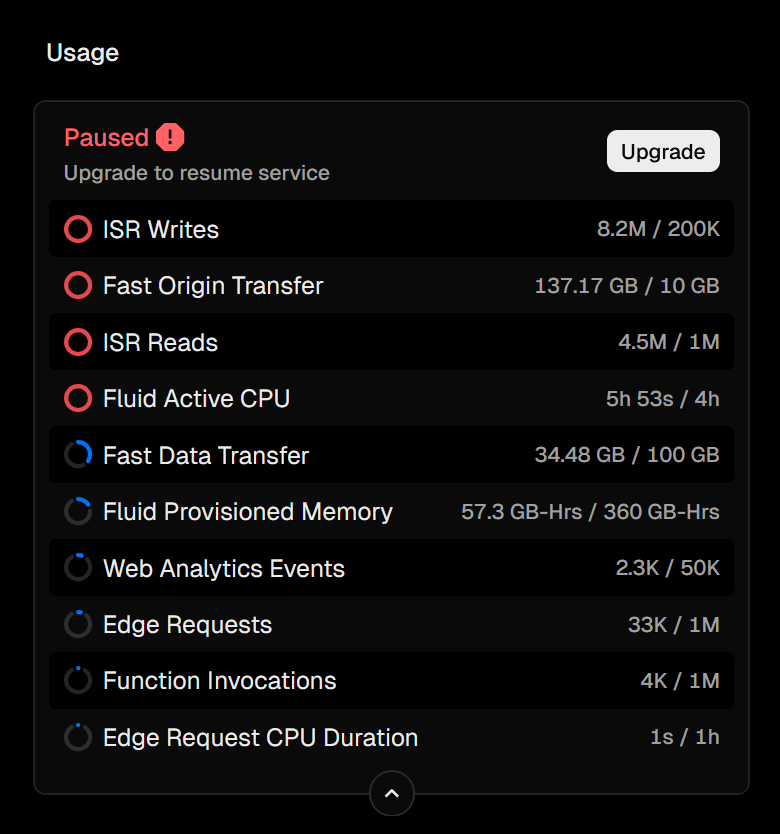Click the red progress ring beside ISR Writes
Screen dimensions: 780x834
(77, 229)
